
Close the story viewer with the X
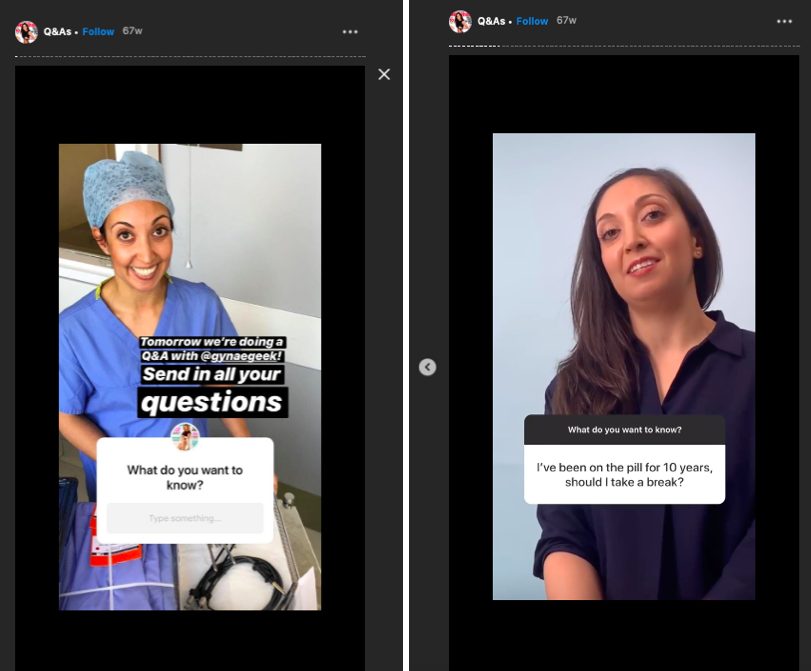click(384, 74)
